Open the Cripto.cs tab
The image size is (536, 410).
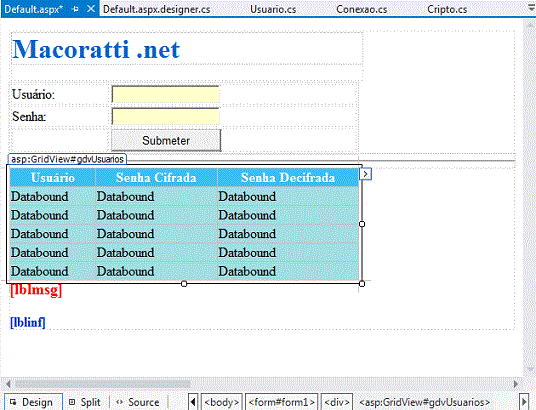click(x=447, y=9)
